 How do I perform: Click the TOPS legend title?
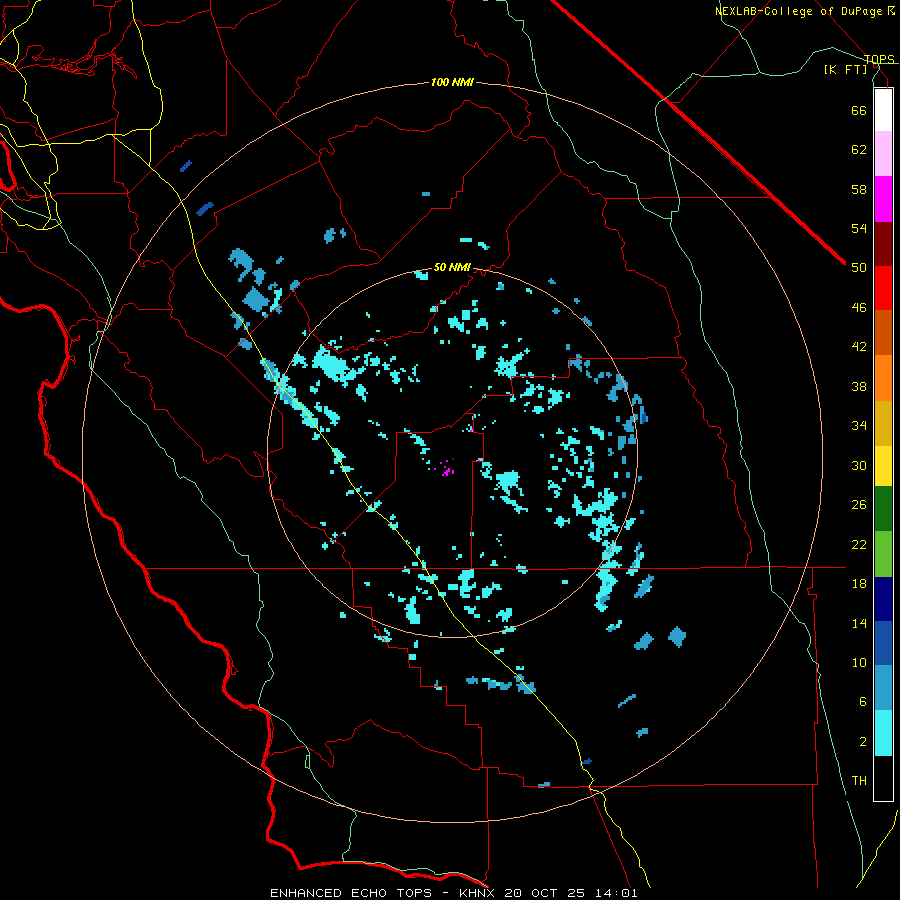[879, 59]
